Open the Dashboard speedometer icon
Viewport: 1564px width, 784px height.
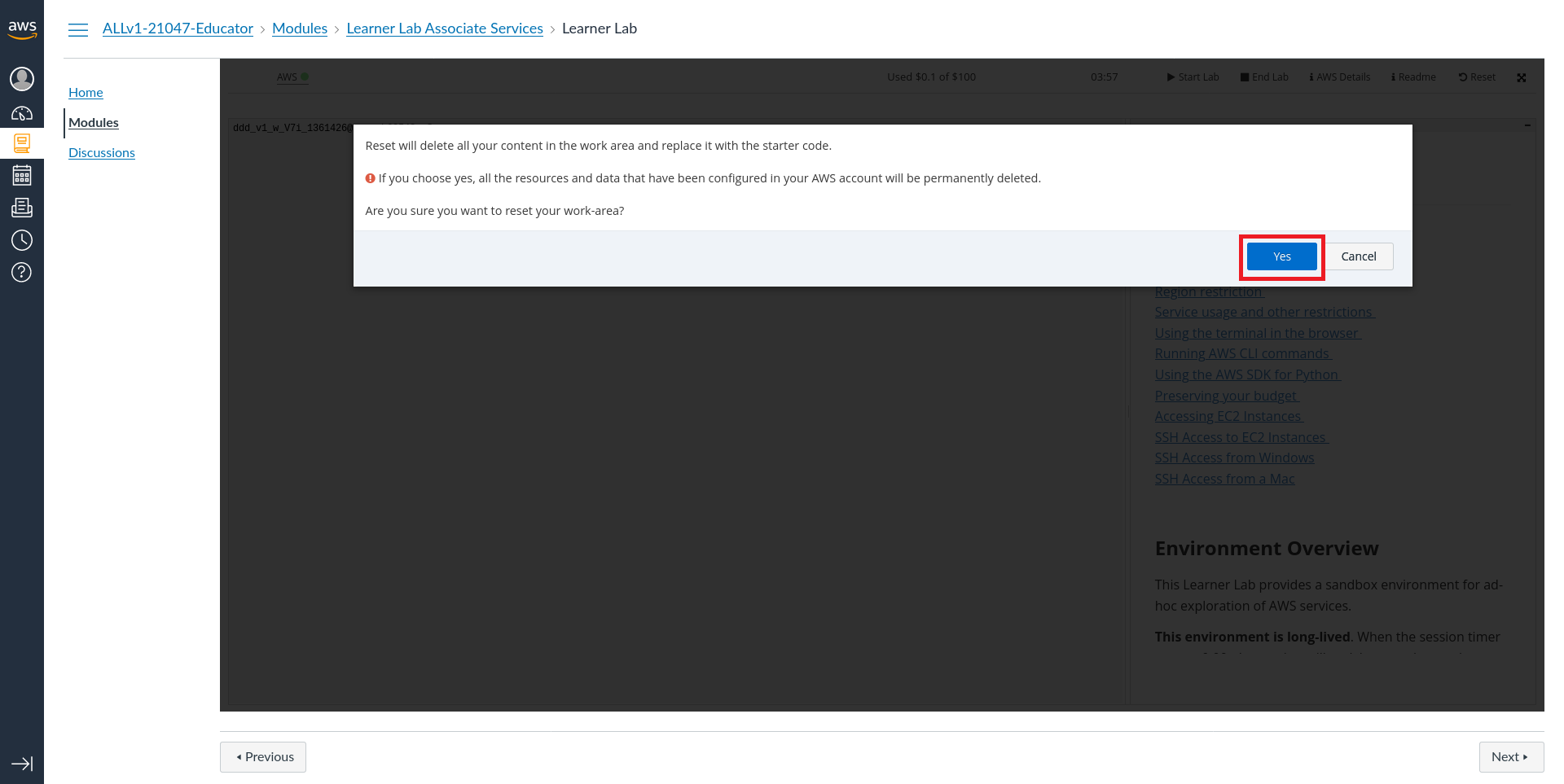pyautogui.click(x=22, y=113)
